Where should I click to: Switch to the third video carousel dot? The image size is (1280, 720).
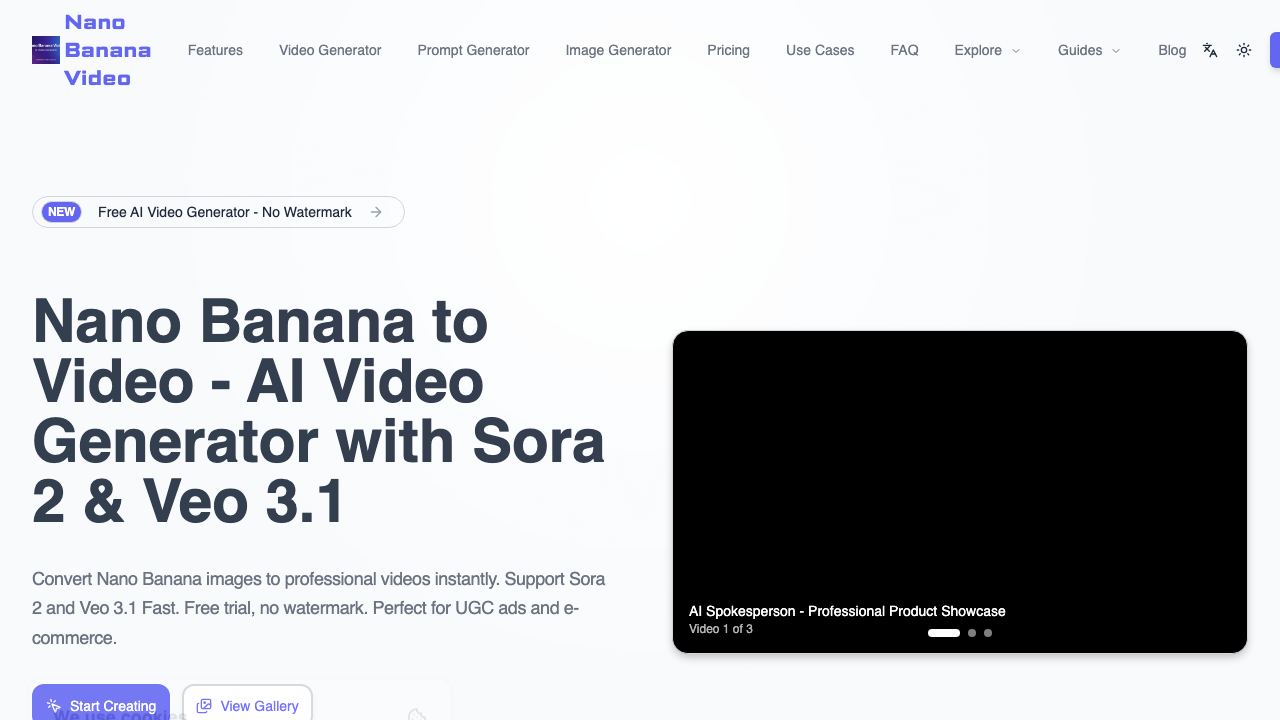coord(988,632)
